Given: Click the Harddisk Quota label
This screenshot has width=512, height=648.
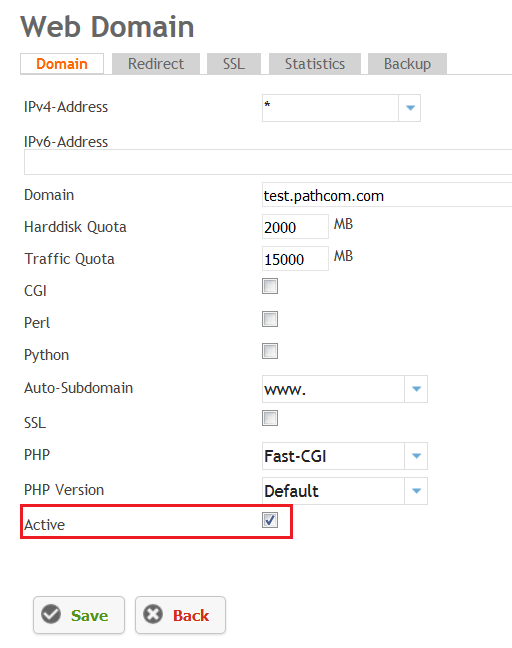Looking at the screenshot, I should [x=75, y=227].
